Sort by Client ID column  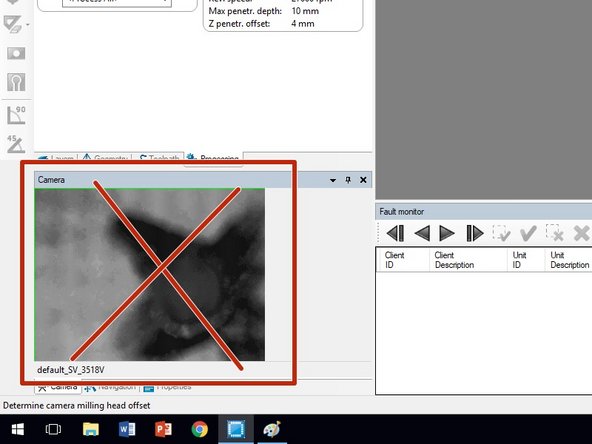tap(403, 260)
